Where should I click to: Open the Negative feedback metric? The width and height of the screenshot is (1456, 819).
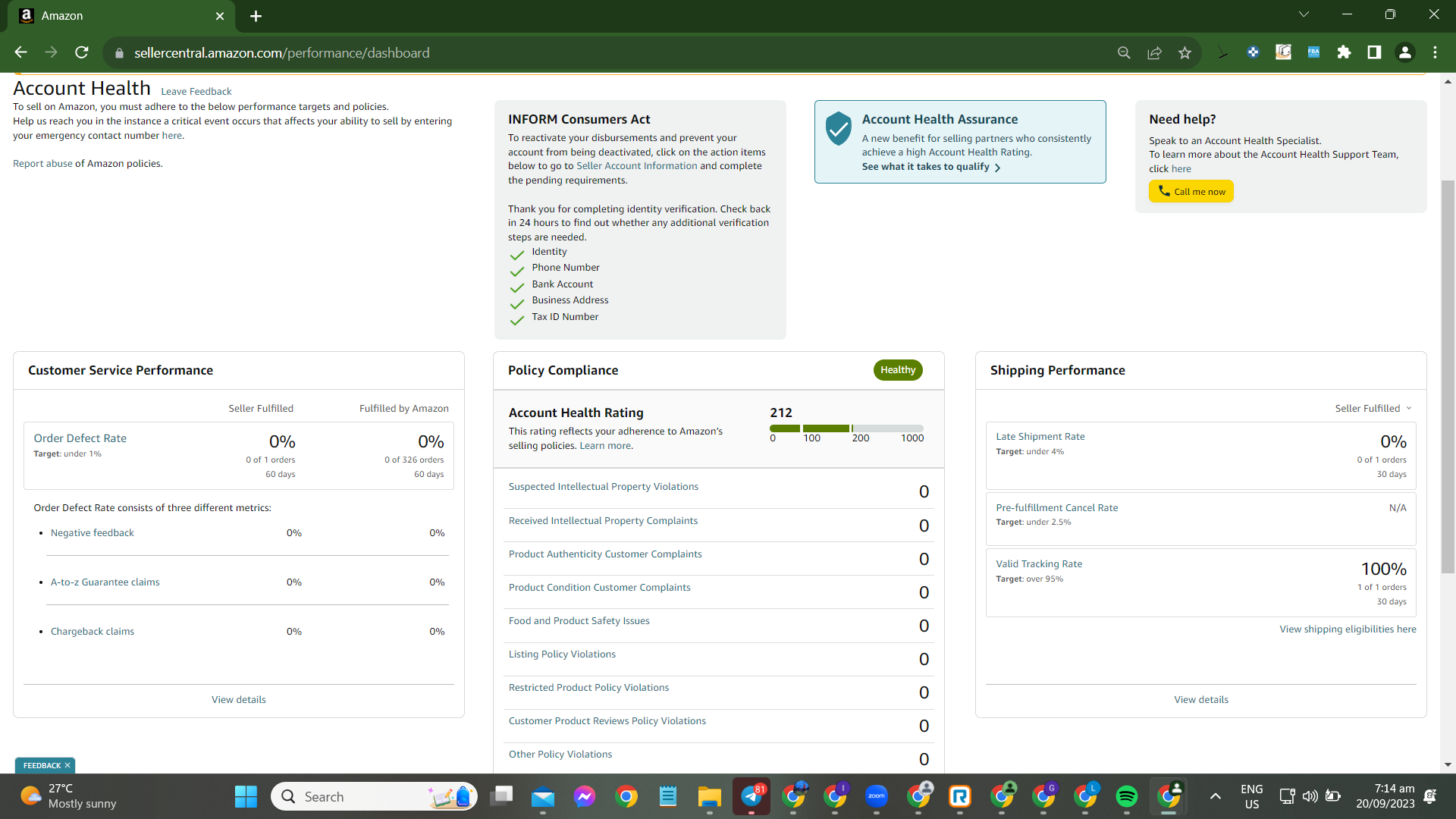(93, 533)
